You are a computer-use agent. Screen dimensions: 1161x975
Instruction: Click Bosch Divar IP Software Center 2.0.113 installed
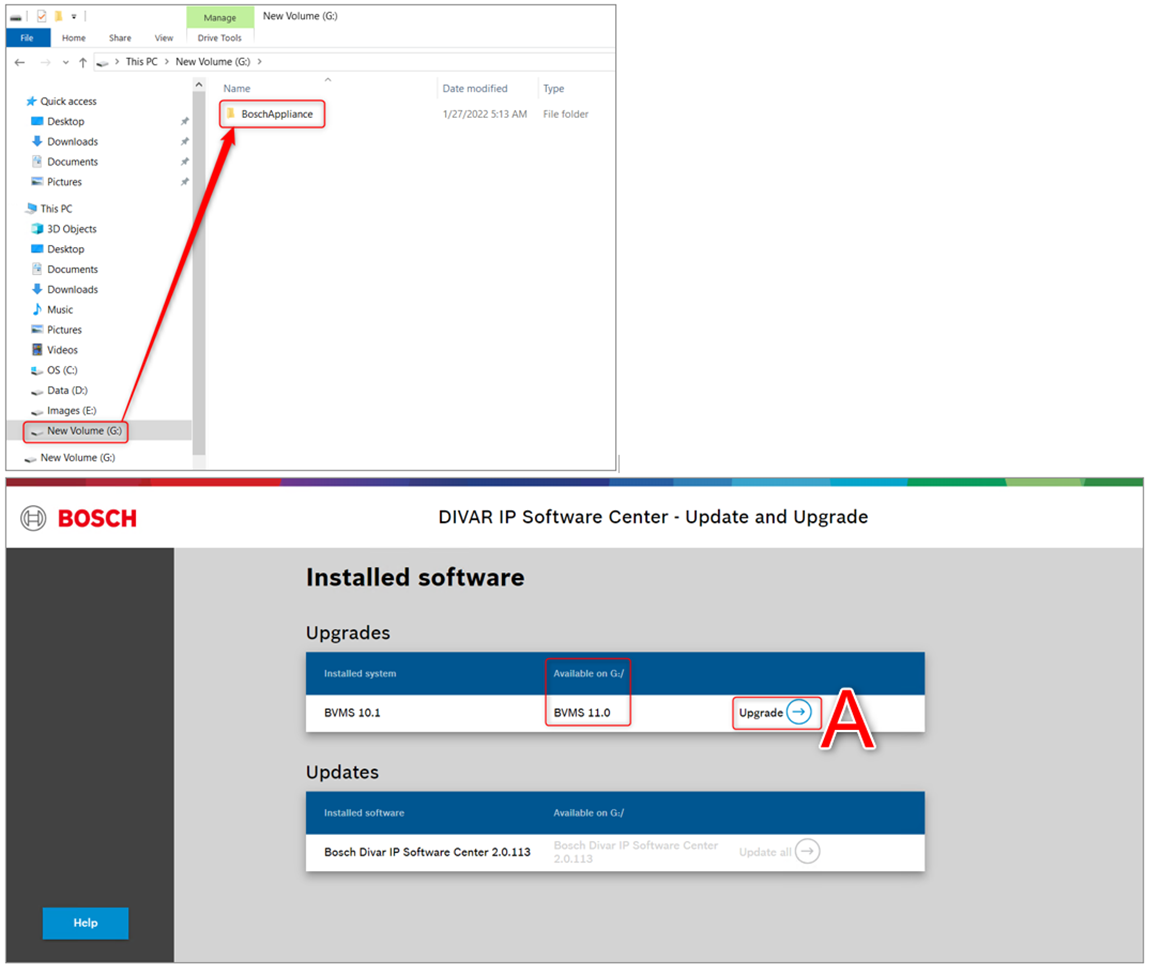coord(427,852)
